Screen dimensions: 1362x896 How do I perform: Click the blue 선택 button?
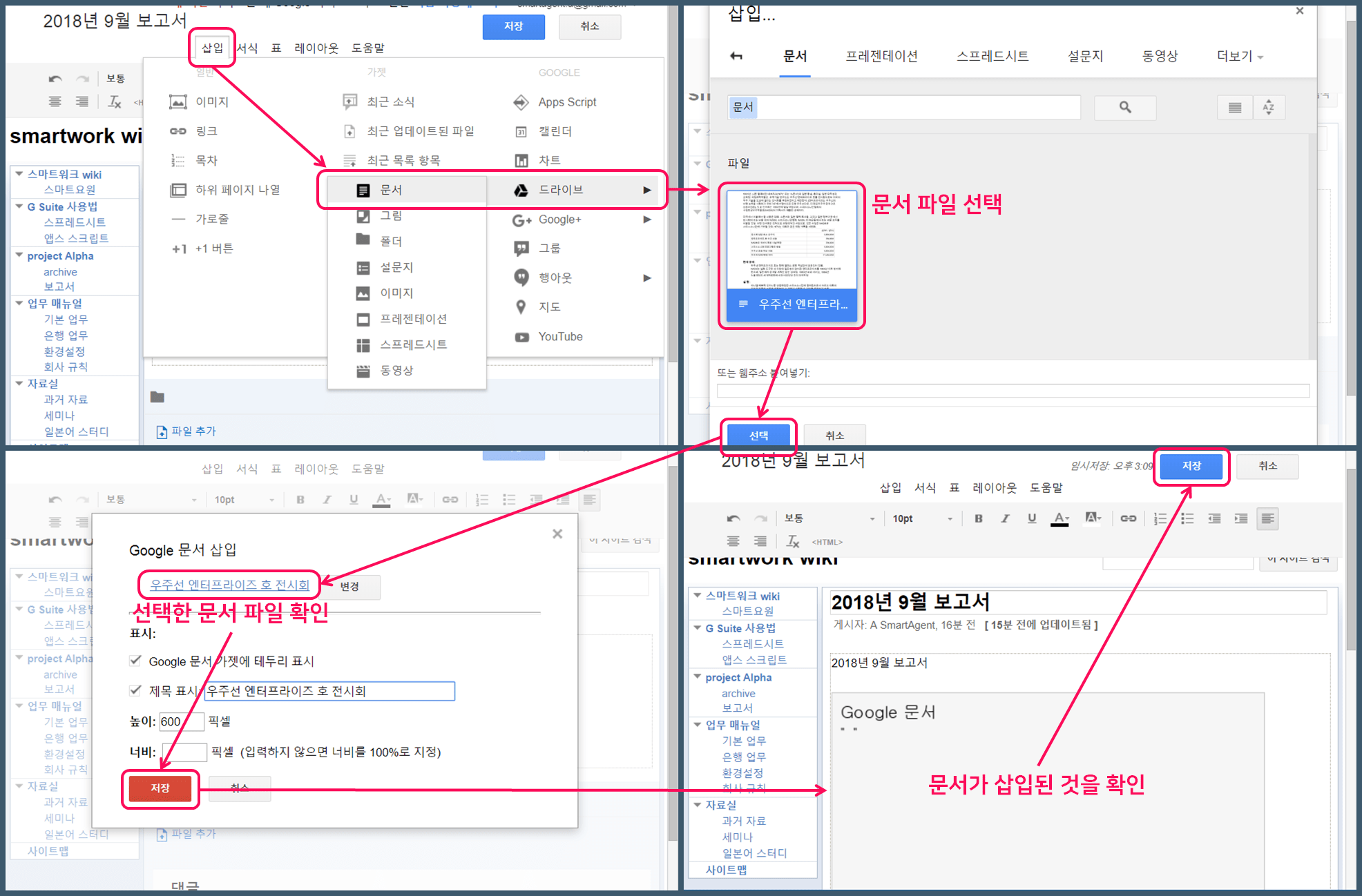click(x=758, y=436)
